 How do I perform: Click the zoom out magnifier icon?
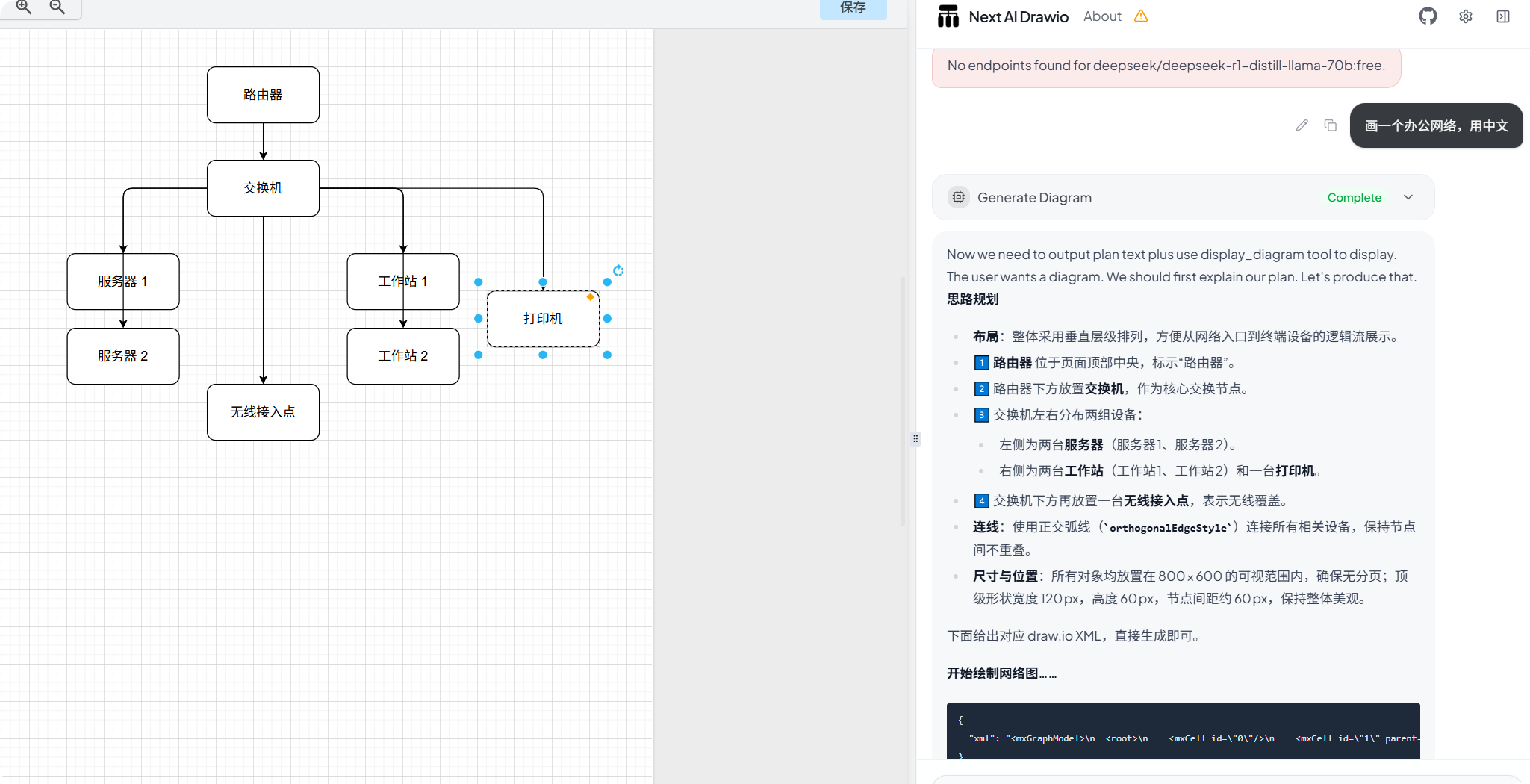[58, 7]
